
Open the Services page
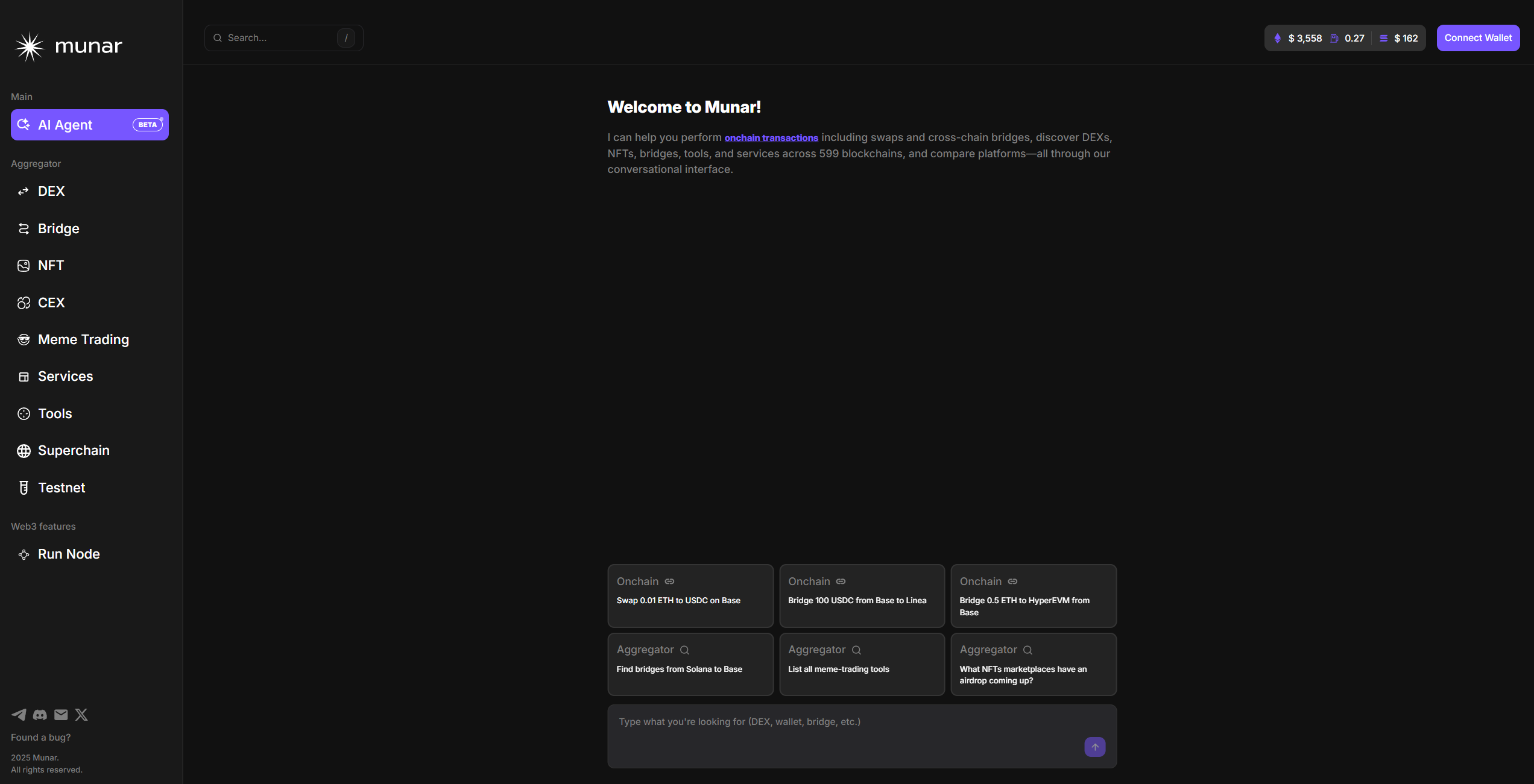[90, 376]
